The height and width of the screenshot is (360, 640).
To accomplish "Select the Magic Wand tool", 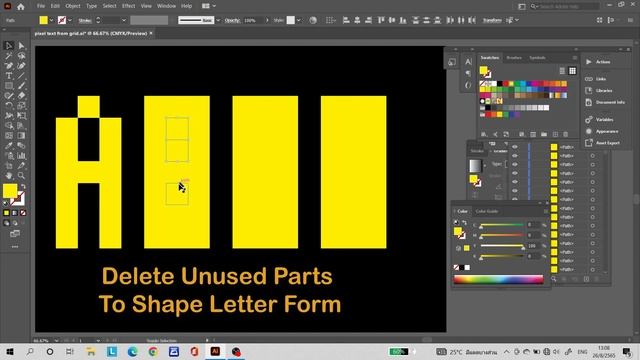I will click(9, 56).
